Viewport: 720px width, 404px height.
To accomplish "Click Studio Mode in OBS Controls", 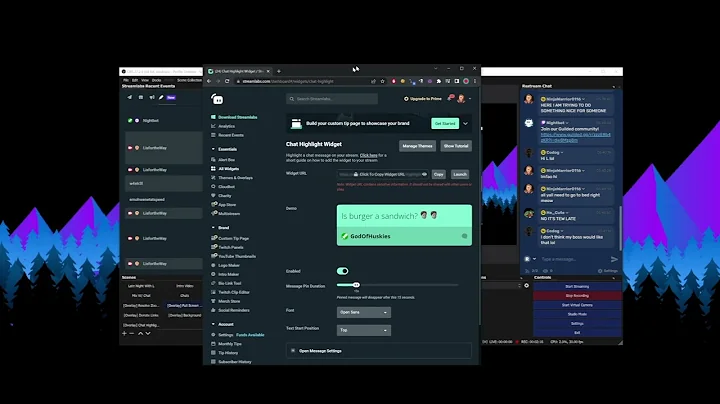I will click(x=577, y=314).
